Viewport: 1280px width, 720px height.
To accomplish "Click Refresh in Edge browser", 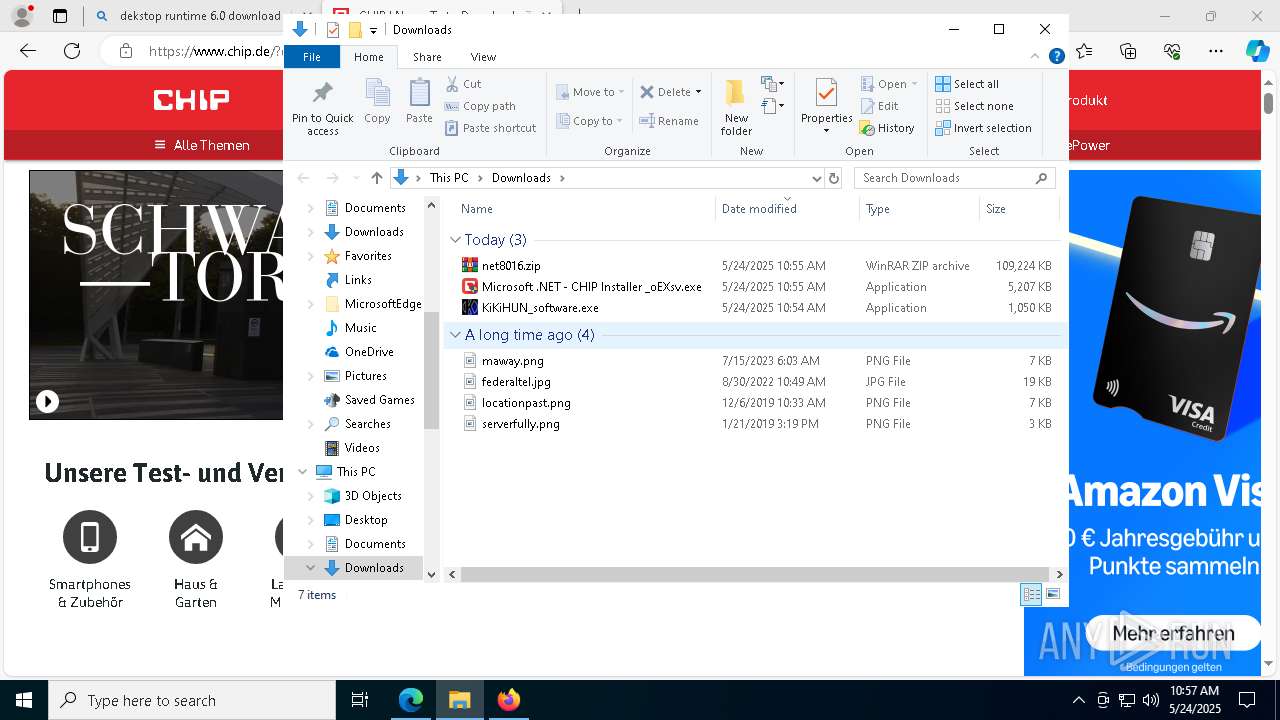I will [72, 51].
